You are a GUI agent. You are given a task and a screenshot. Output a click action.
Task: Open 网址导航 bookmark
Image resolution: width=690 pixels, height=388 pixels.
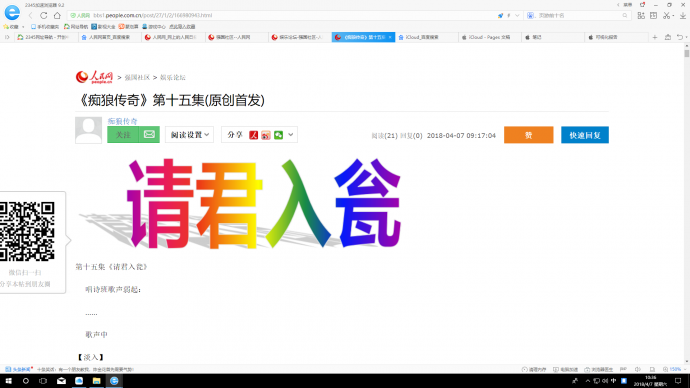click(x=76, y=27)
